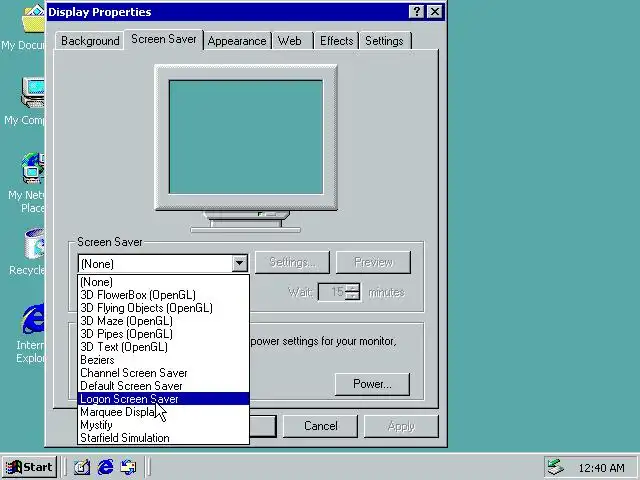Cancel the Display Properties dialog

(320, 426)
